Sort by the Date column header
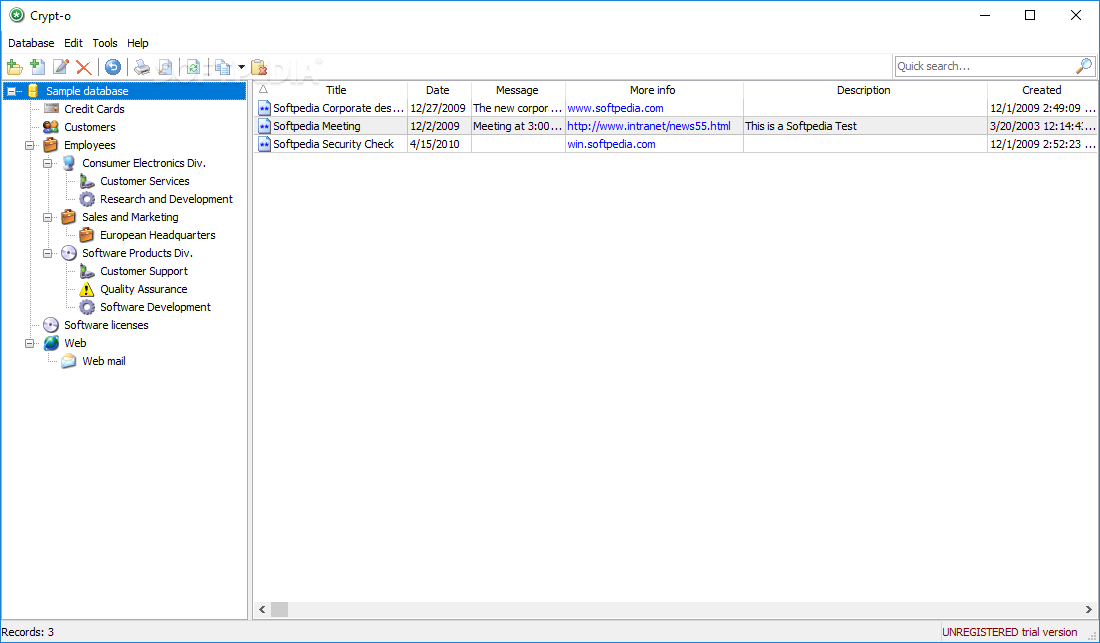 click(438, 90)
